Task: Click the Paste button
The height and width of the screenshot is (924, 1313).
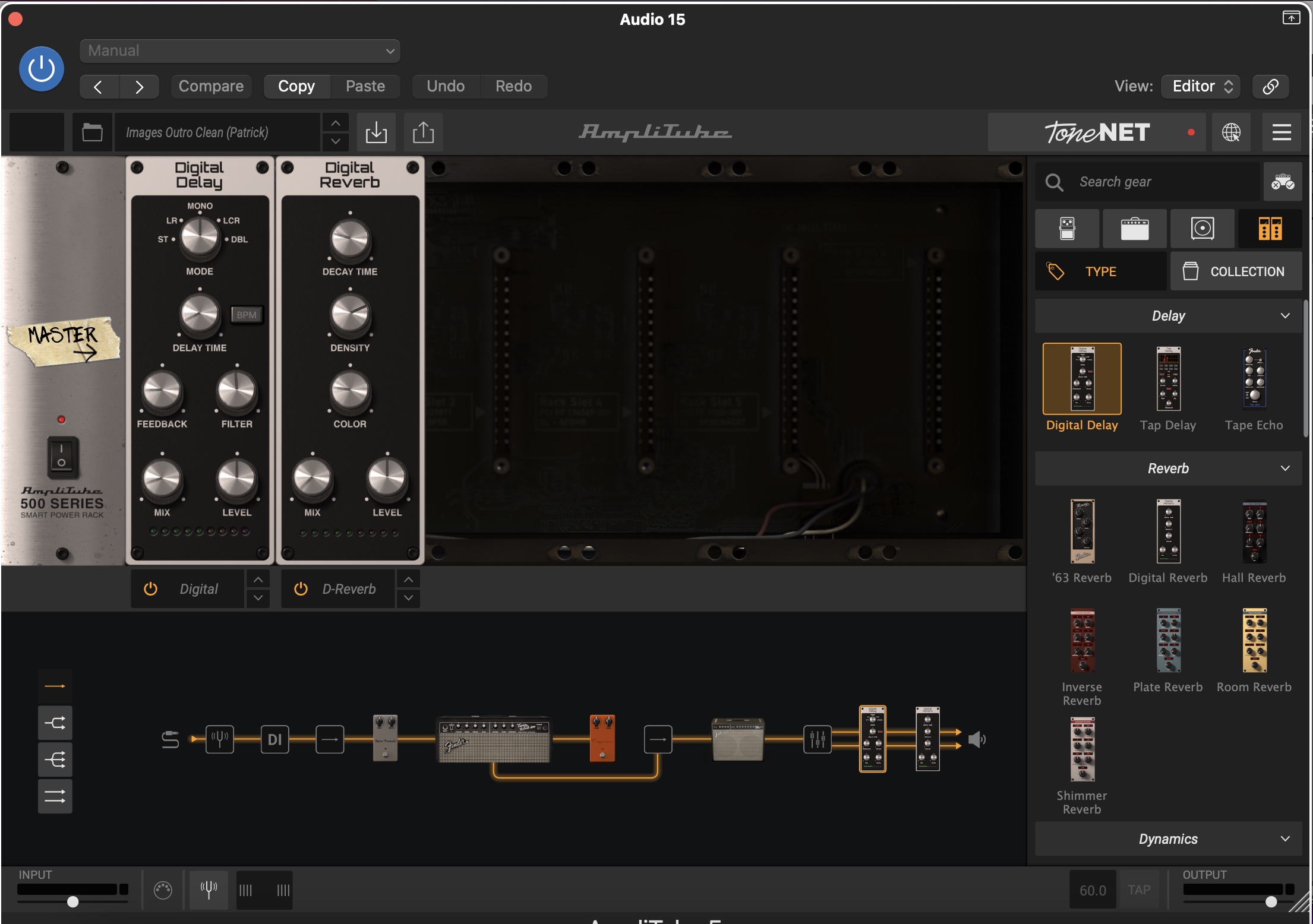Action: [365, 86]
